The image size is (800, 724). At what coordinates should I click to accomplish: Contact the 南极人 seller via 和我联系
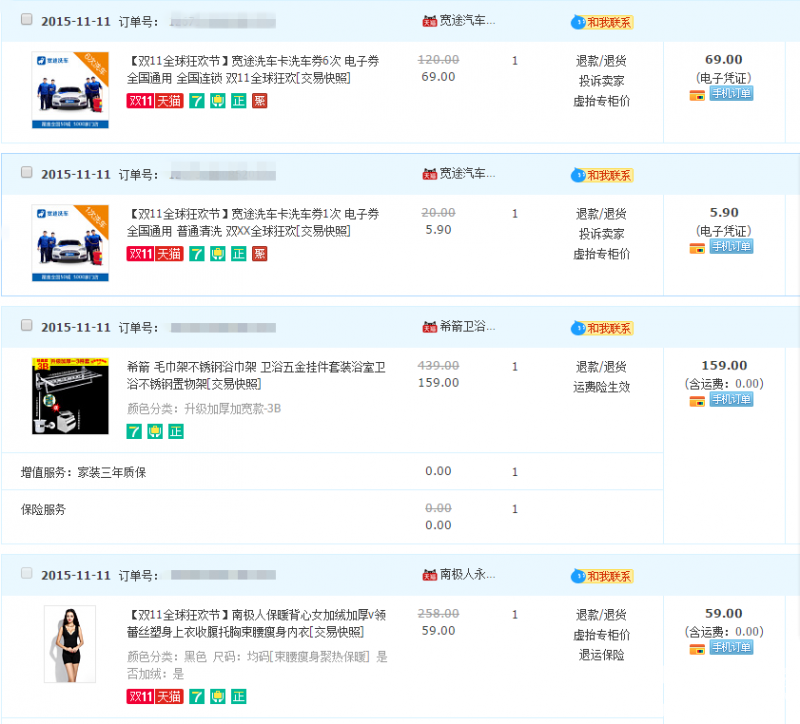click(x=603, y=576)
